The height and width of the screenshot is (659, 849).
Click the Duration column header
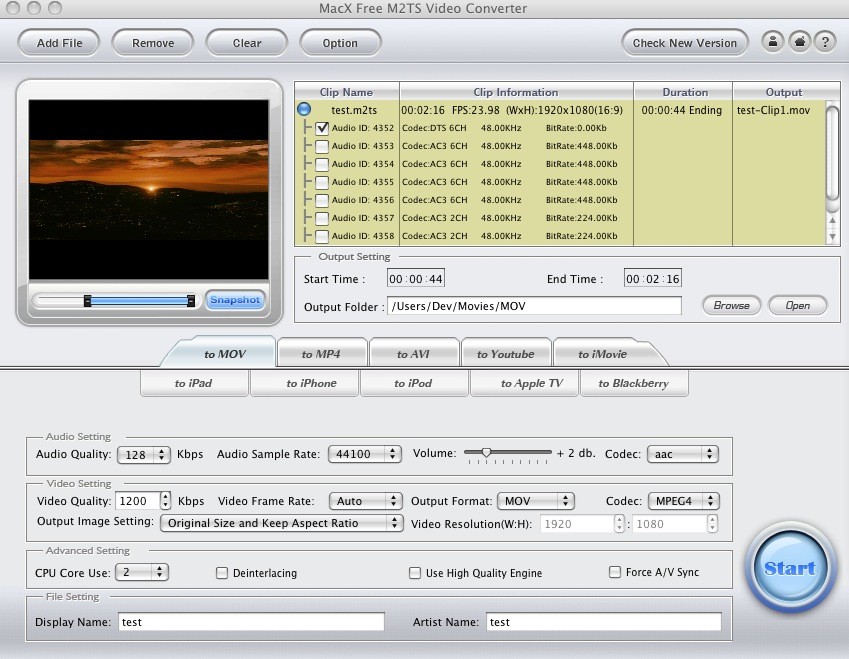(683, 92)
